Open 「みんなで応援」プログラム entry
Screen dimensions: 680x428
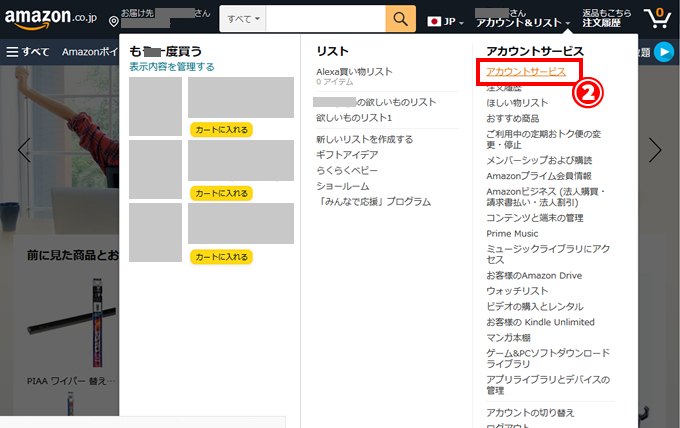pyautogui.click(x=373, y=202)
